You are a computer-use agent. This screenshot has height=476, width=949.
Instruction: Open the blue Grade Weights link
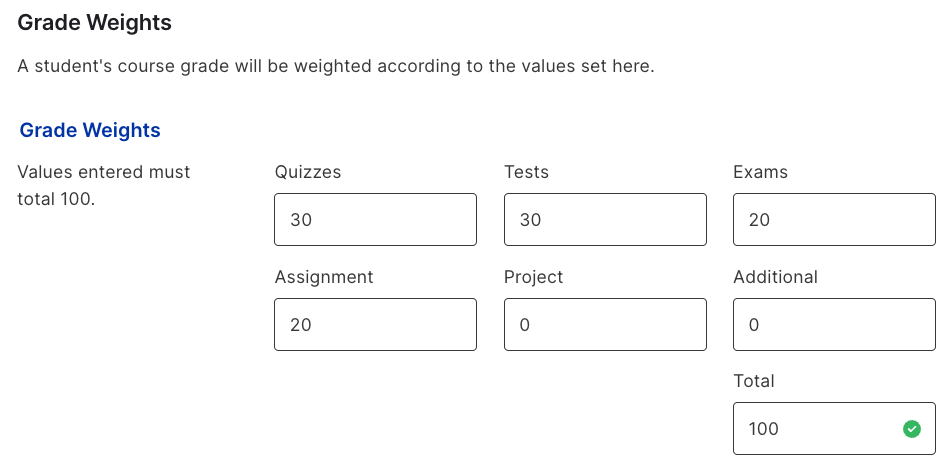point(90,130)
